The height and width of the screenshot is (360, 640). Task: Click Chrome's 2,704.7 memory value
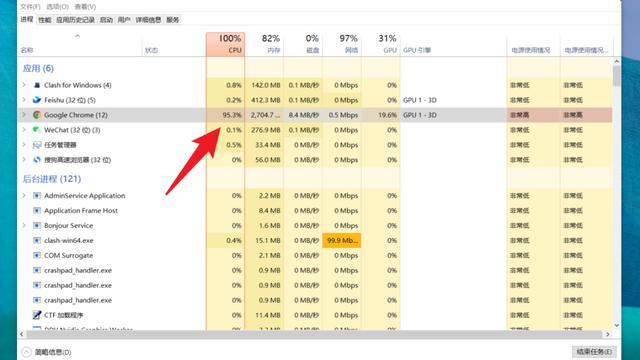pyautogui.click(x=265, y=115)
